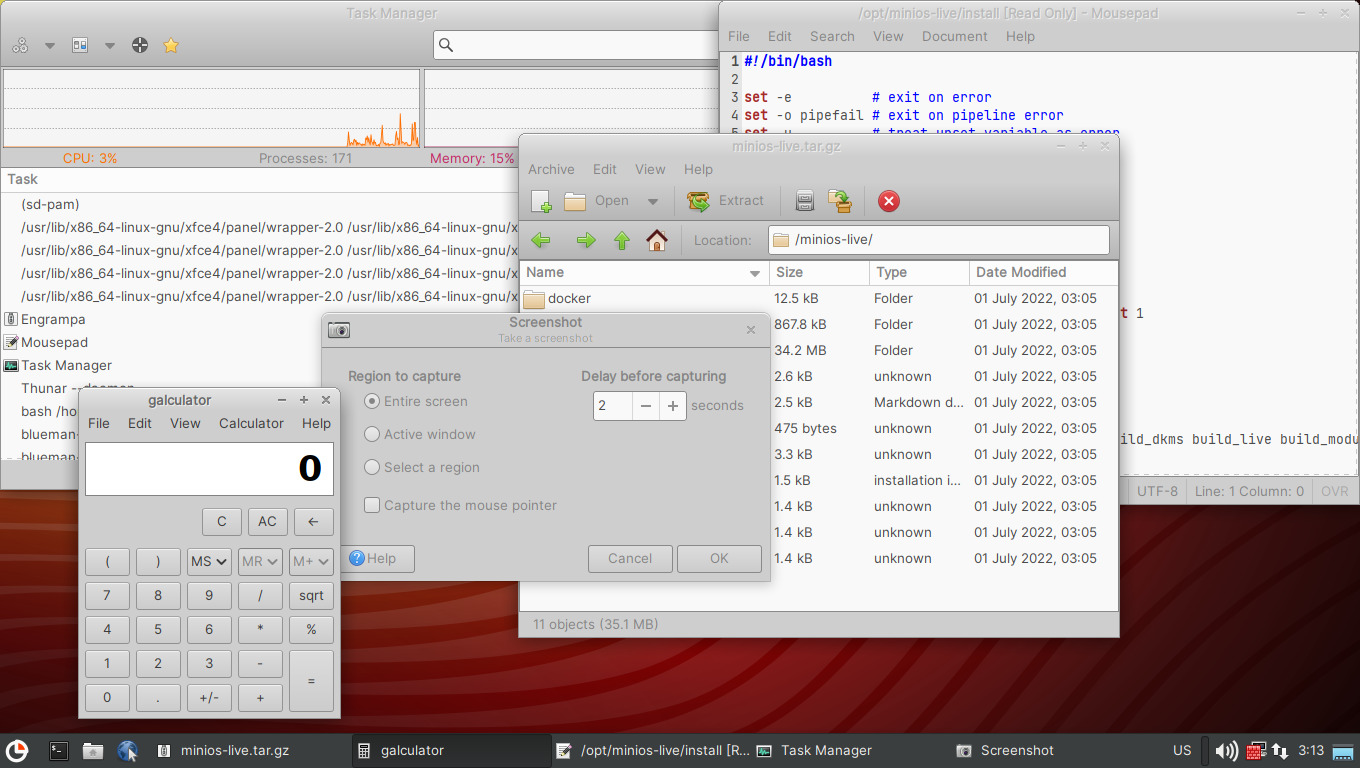Increase delay seconds with the plus stepper
Screen dimensions: 1360x768
pyautogui.click(x=673, y=405)
